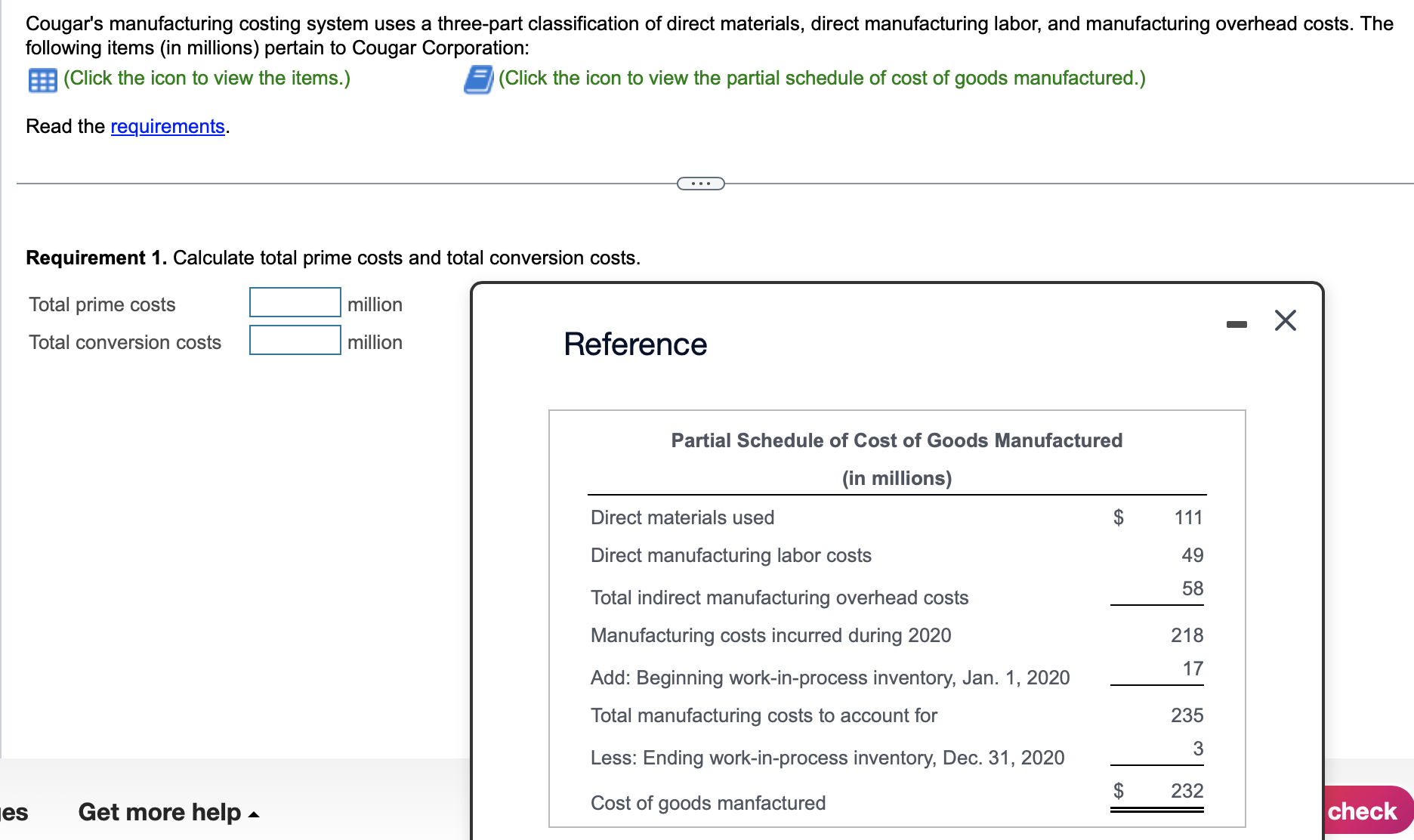The image size is (1414, 840).
Task: Select the ending inventory value 3
Action: click(x=1198, y=749)
